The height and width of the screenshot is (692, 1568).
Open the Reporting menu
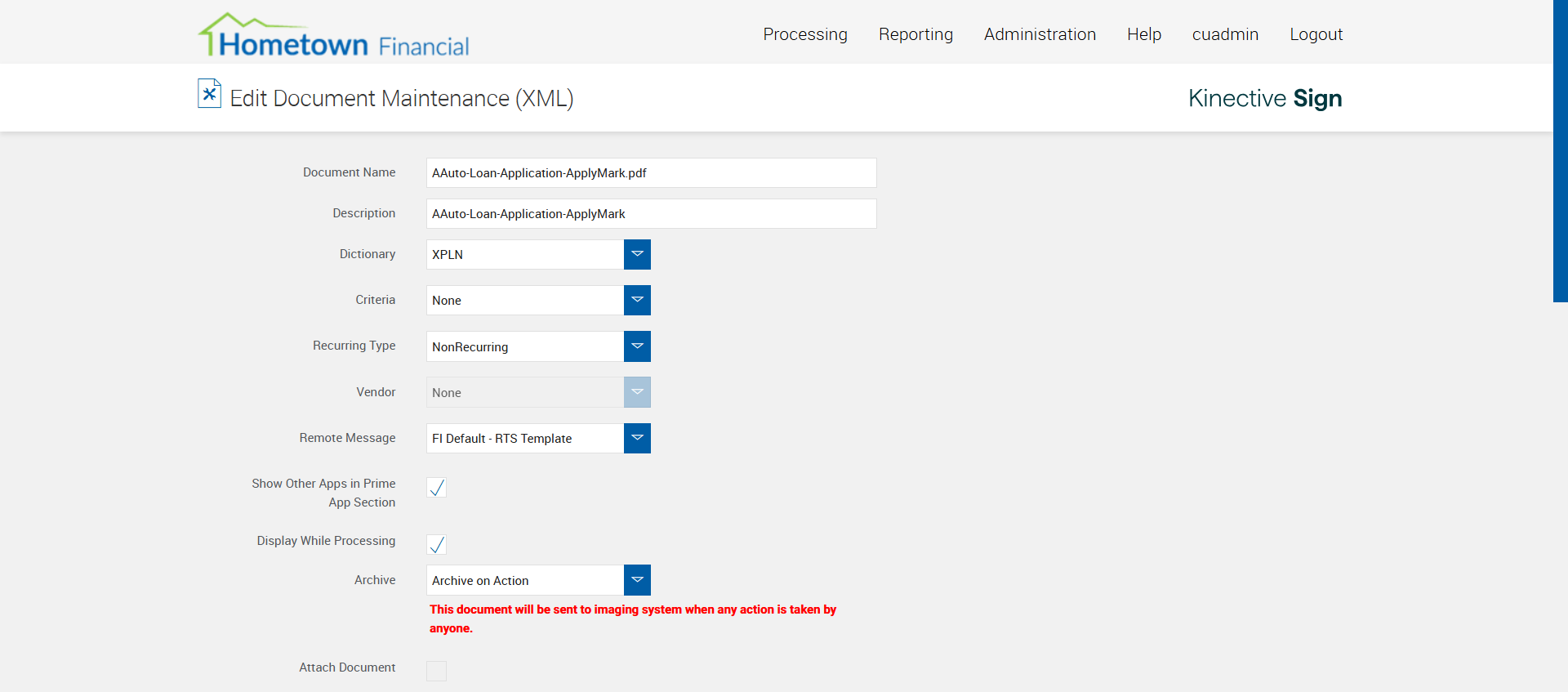pyautogui.click(x=915, y=34)
